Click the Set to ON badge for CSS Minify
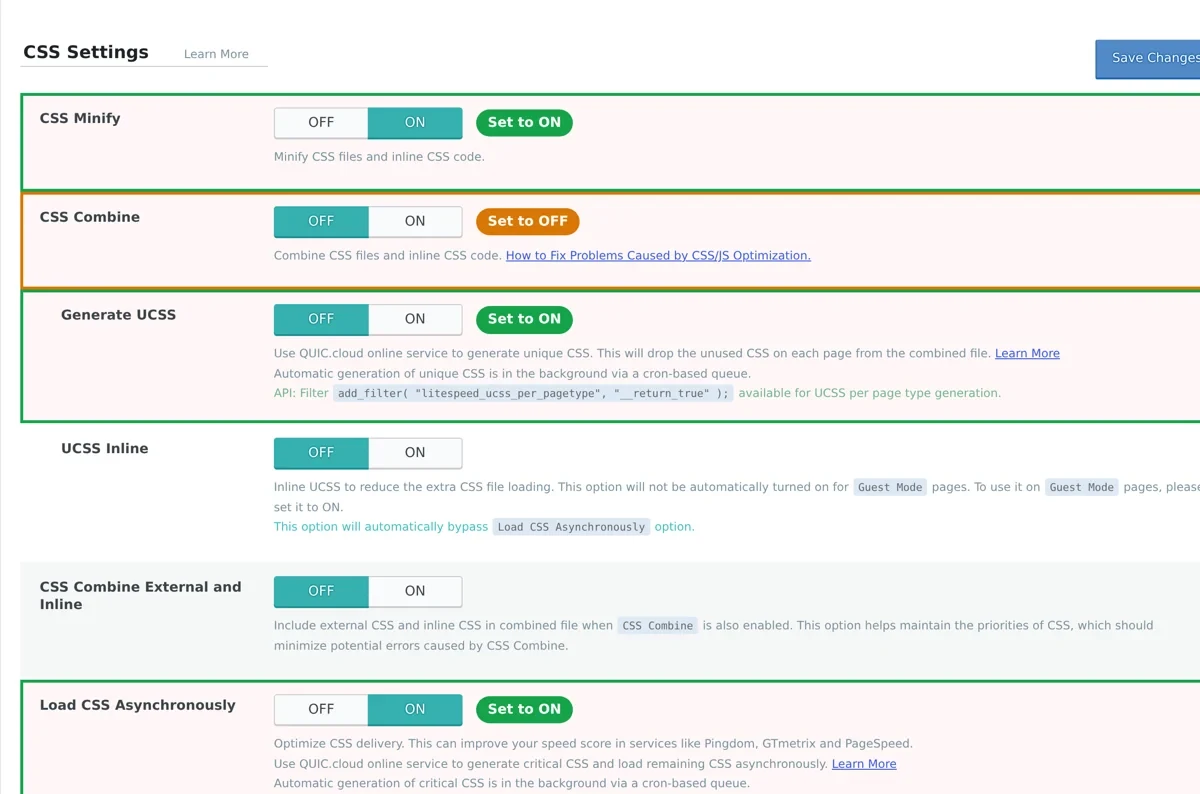 pyautogui.click(x=524, y=123)
